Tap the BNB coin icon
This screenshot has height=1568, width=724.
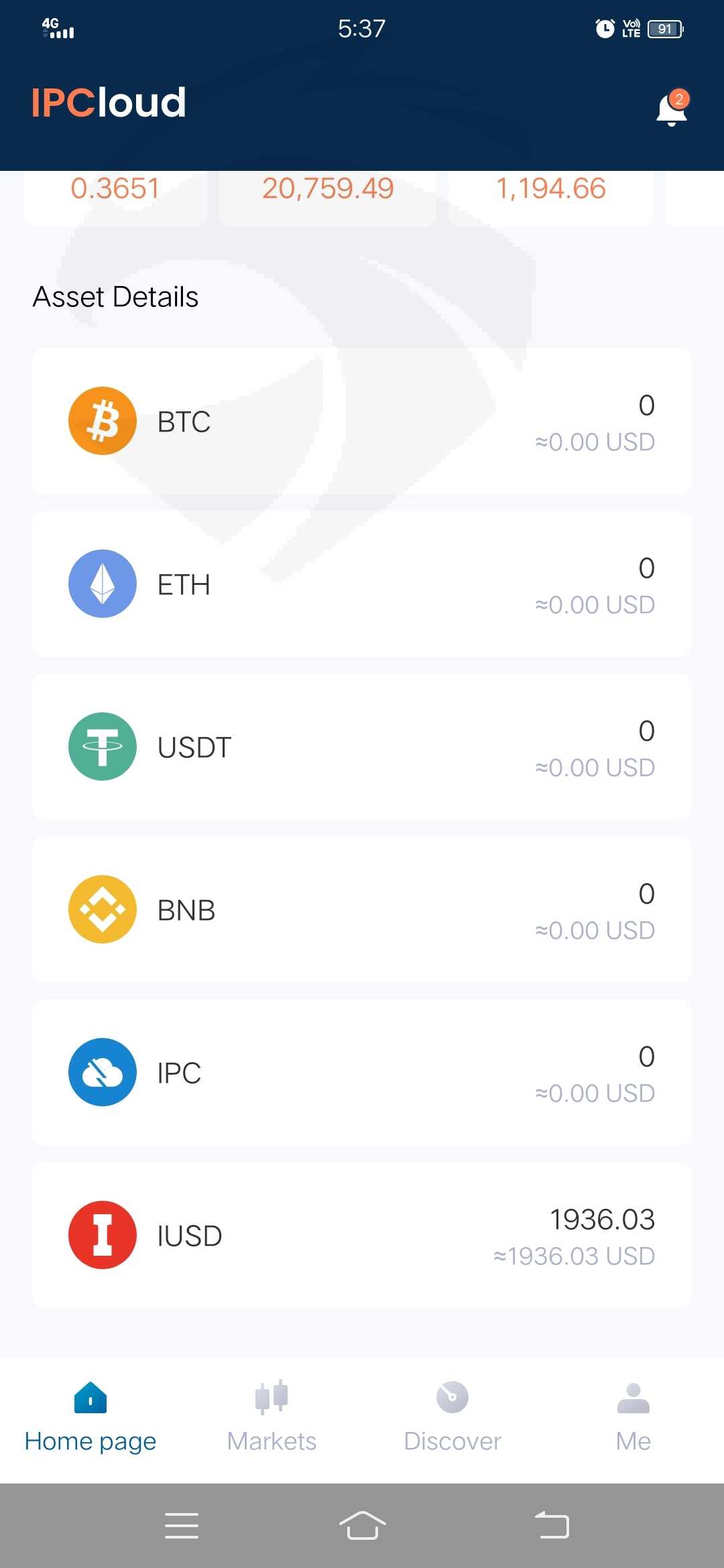[x=103, y=909]
